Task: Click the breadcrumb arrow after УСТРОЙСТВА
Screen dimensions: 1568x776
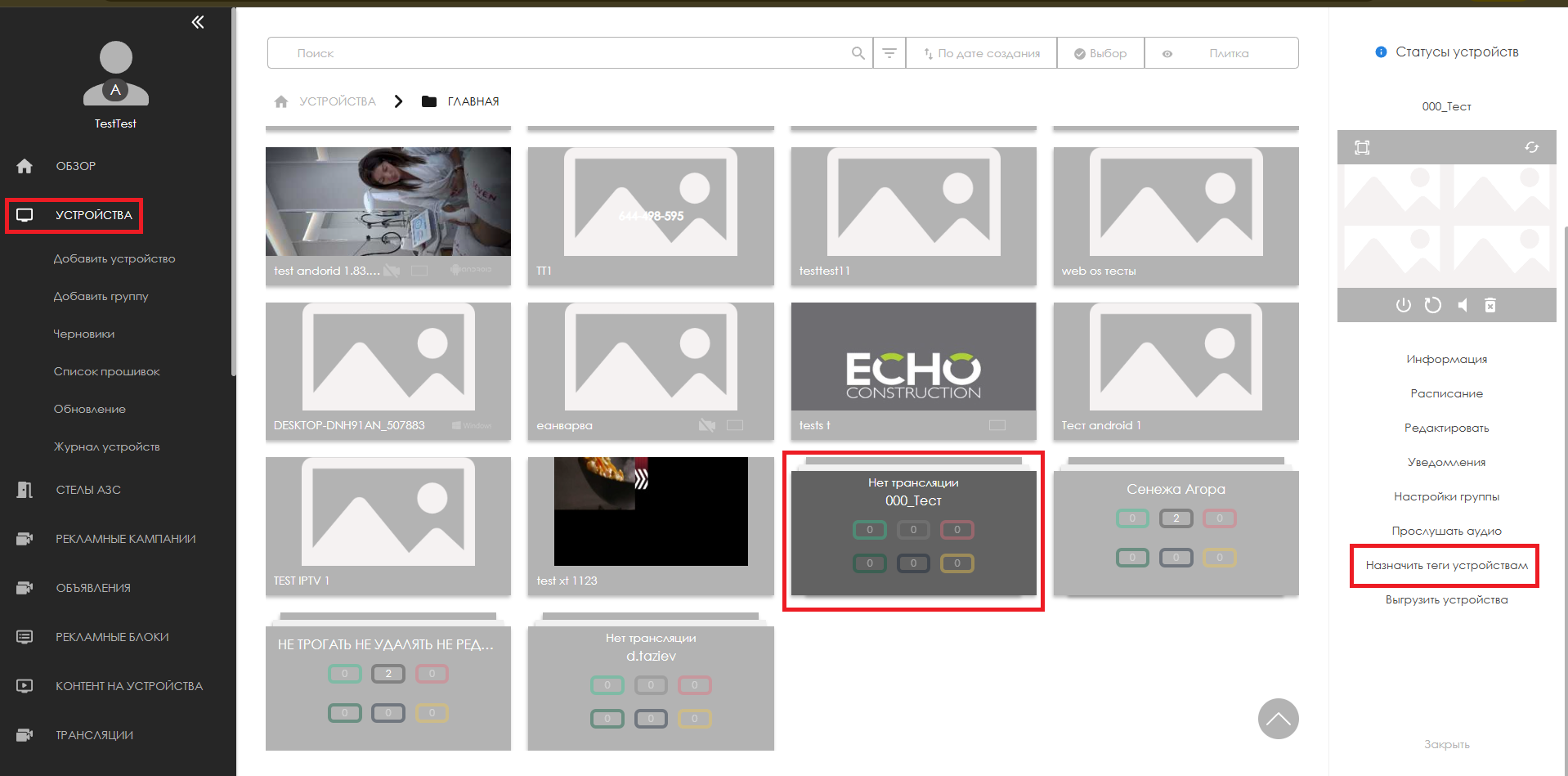Action: [x=398, y=101]
